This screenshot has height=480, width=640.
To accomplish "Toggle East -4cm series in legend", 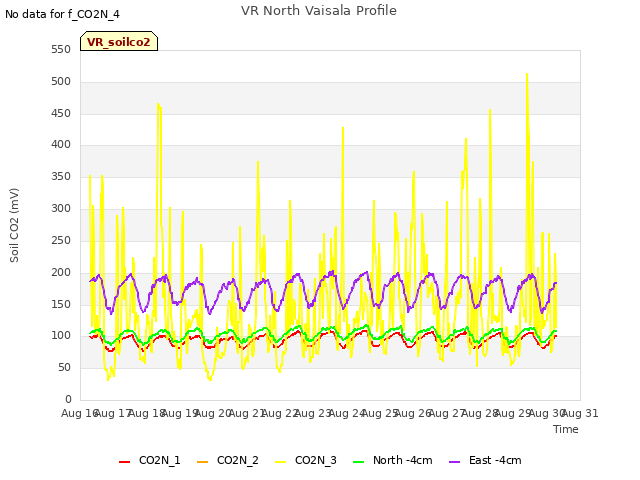I will tap(485, 460).
